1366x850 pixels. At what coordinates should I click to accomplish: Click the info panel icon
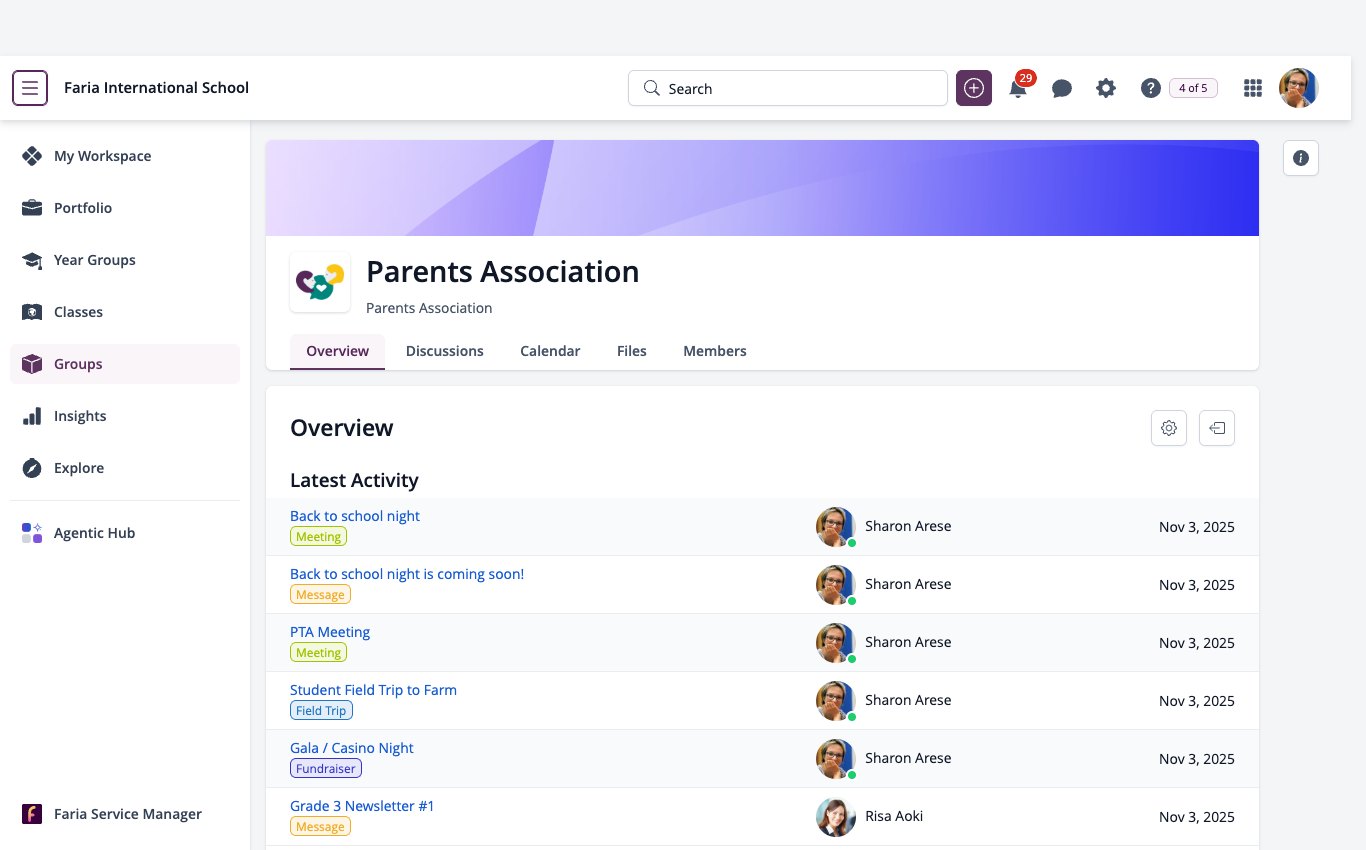(1301, 158)
